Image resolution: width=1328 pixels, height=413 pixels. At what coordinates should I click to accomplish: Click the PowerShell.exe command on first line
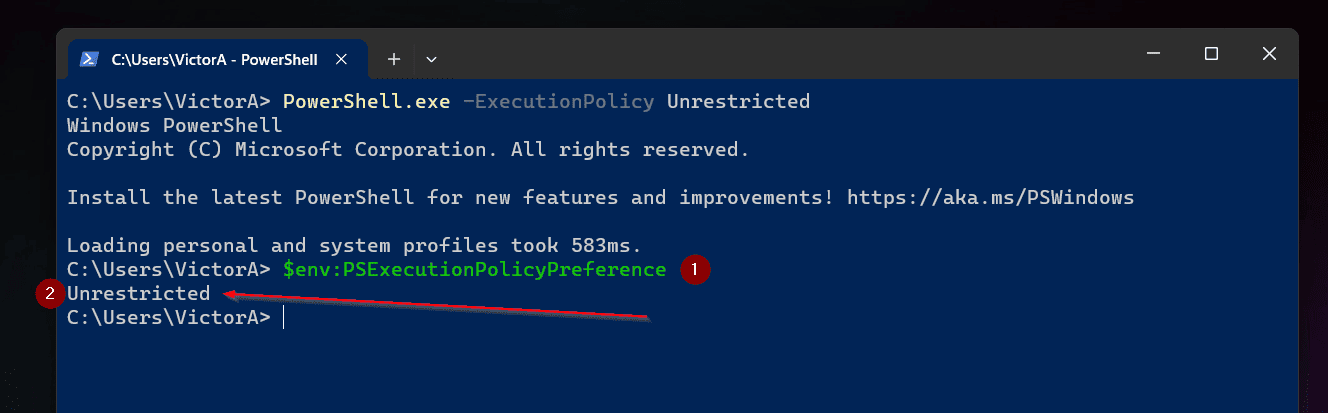pyautogui.click(x=367, y=101)
